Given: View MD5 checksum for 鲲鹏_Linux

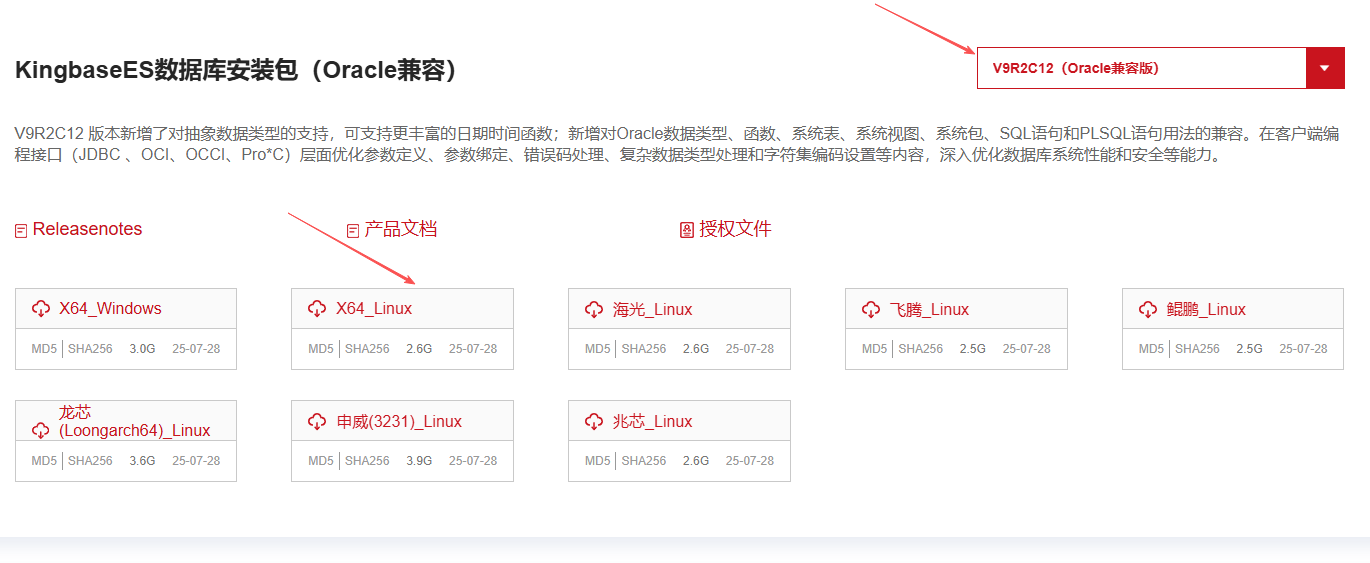Looking at the screenshot, I should 1152,349.
